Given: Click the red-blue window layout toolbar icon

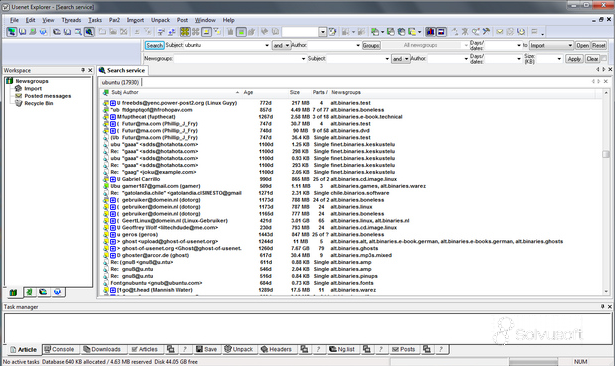Looking at the screenshot, I should pyautogui.click(x=441, y=32).
